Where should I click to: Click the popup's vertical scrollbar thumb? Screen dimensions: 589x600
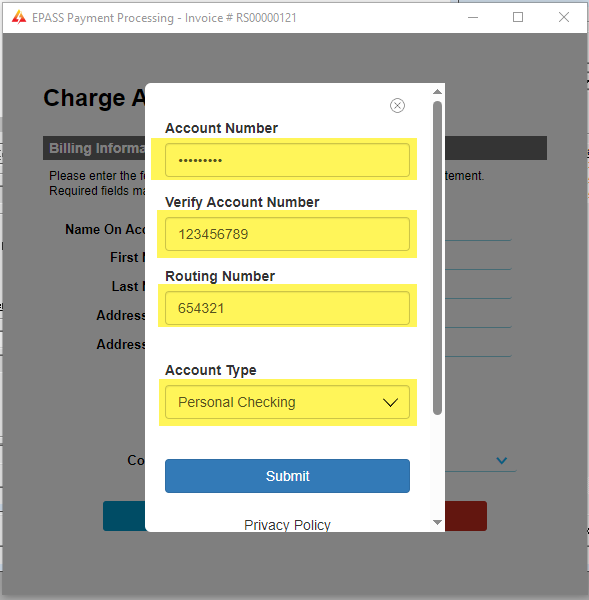coord(437,258)
